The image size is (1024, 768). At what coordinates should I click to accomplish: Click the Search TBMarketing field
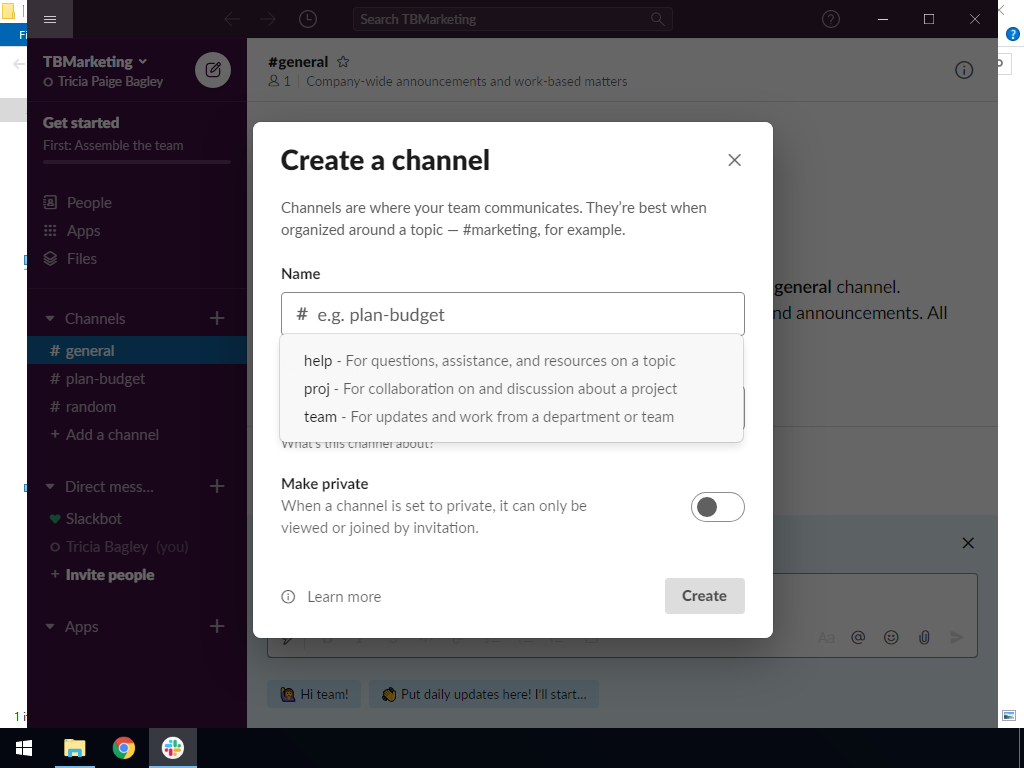[x=513, y=19]
